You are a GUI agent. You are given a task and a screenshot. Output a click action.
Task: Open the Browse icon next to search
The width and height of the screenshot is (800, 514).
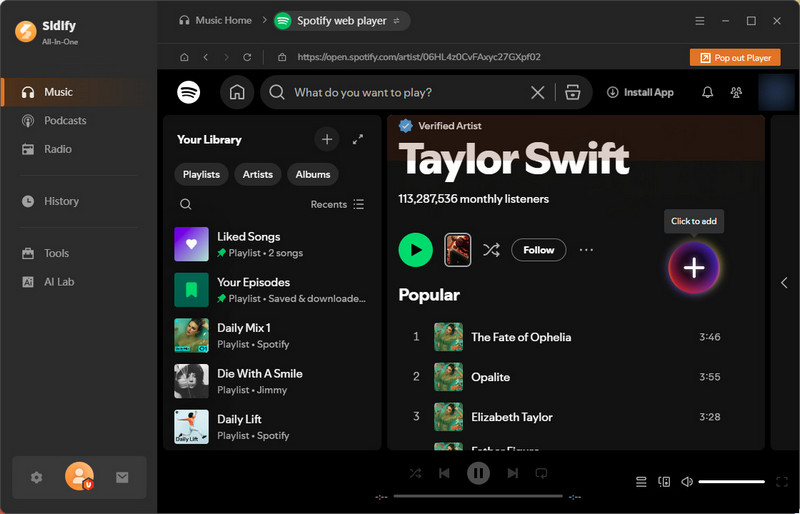click(573, 93)
